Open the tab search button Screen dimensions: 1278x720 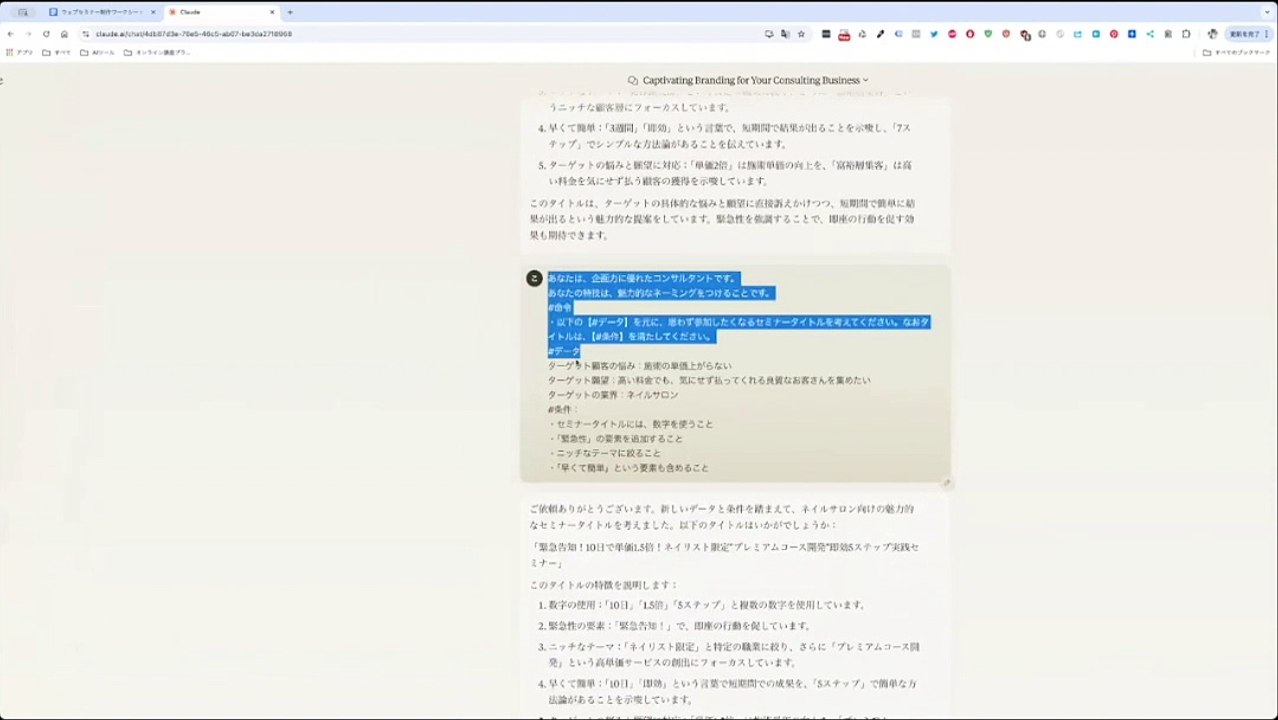(x=22, y=12)
